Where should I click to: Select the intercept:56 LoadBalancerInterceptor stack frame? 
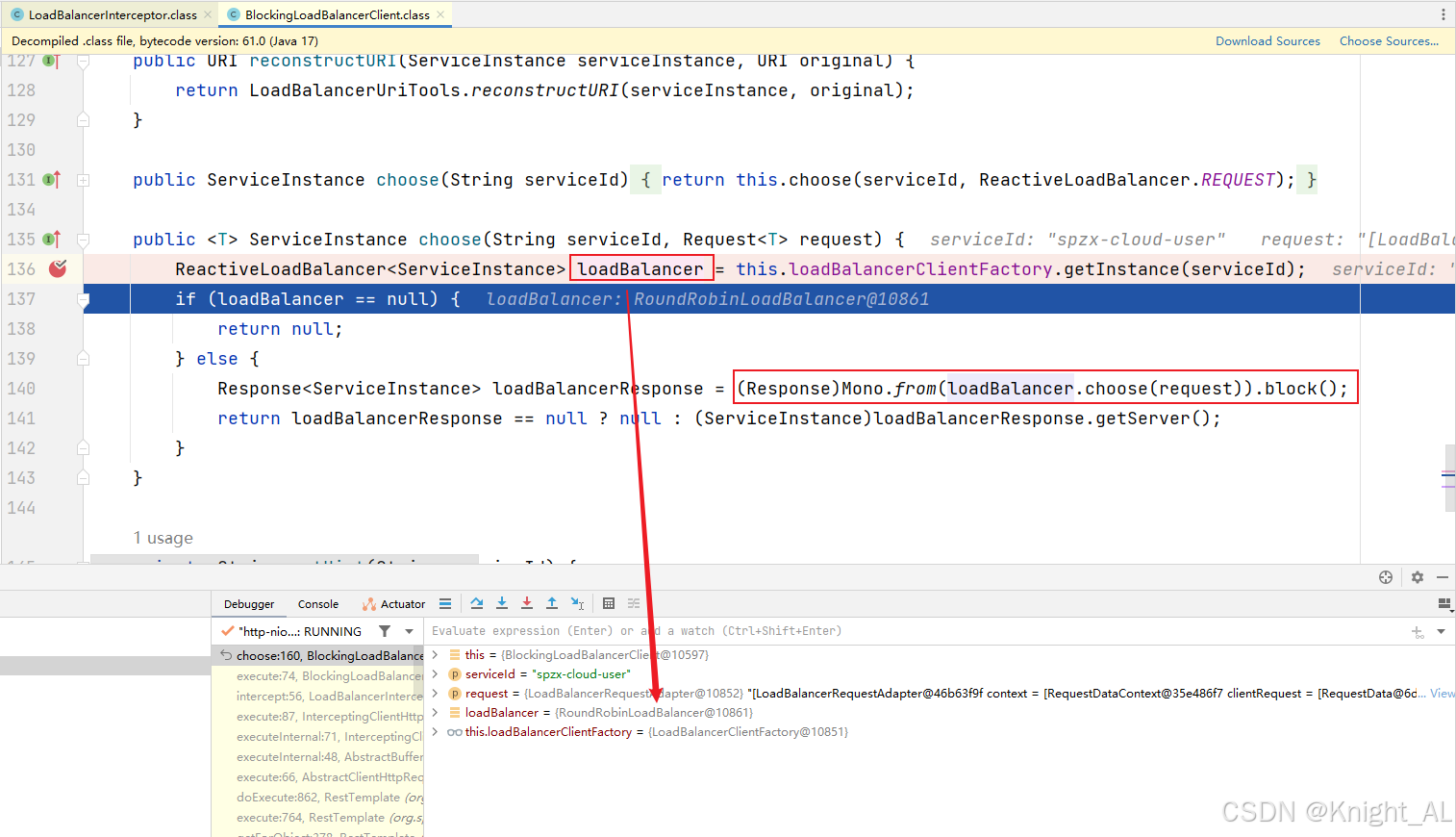[x=318, y=697]
